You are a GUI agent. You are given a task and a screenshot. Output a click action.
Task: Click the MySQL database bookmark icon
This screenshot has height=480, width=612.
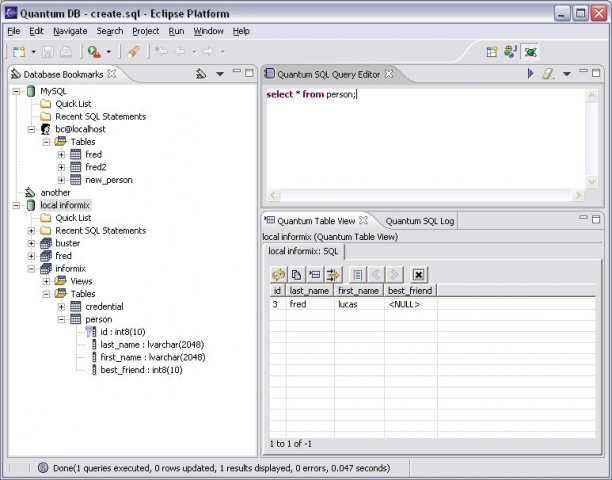(31, 91)
